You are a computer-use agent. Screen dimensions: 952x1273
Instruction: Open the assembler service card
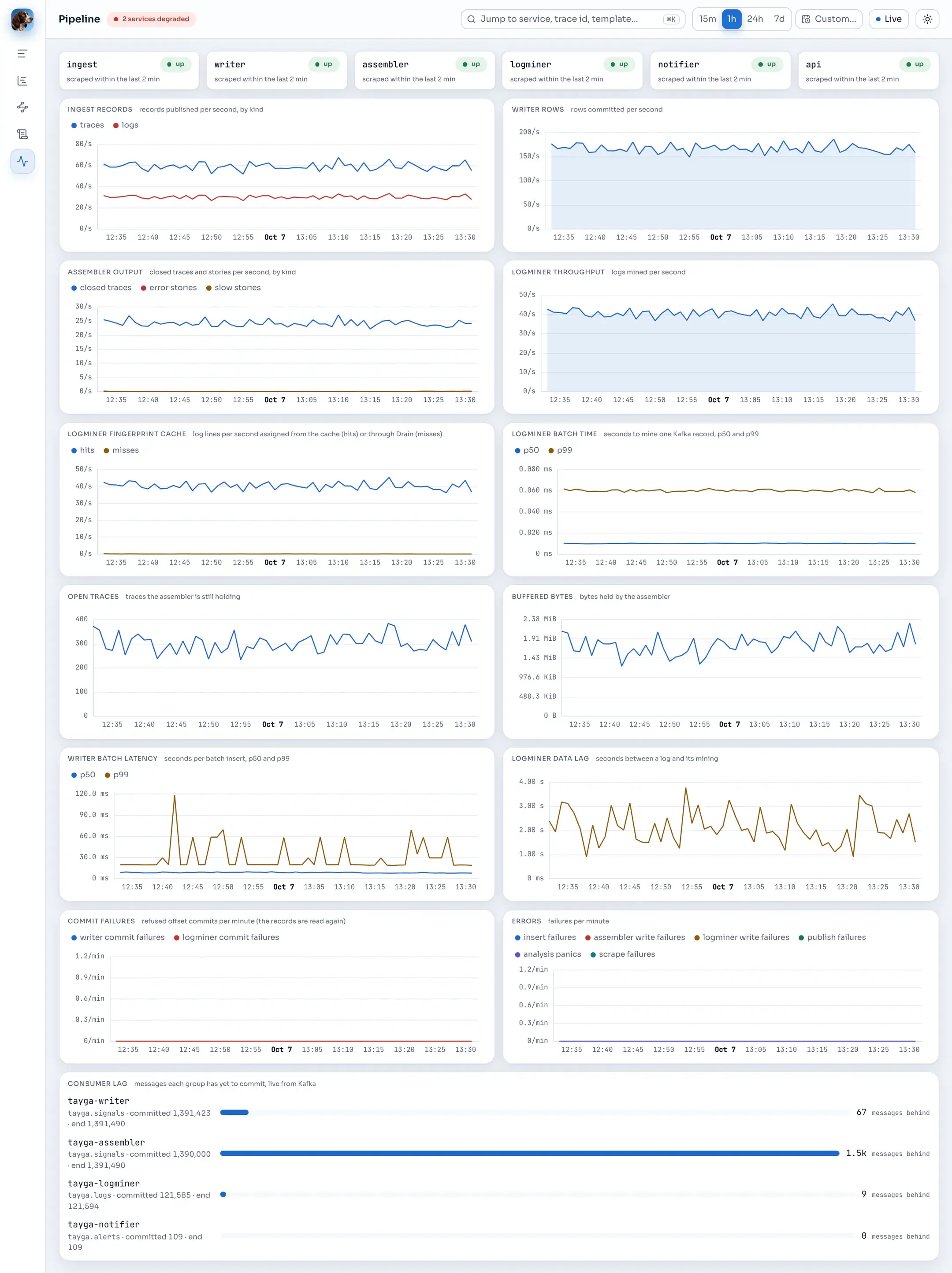[425, 71]
